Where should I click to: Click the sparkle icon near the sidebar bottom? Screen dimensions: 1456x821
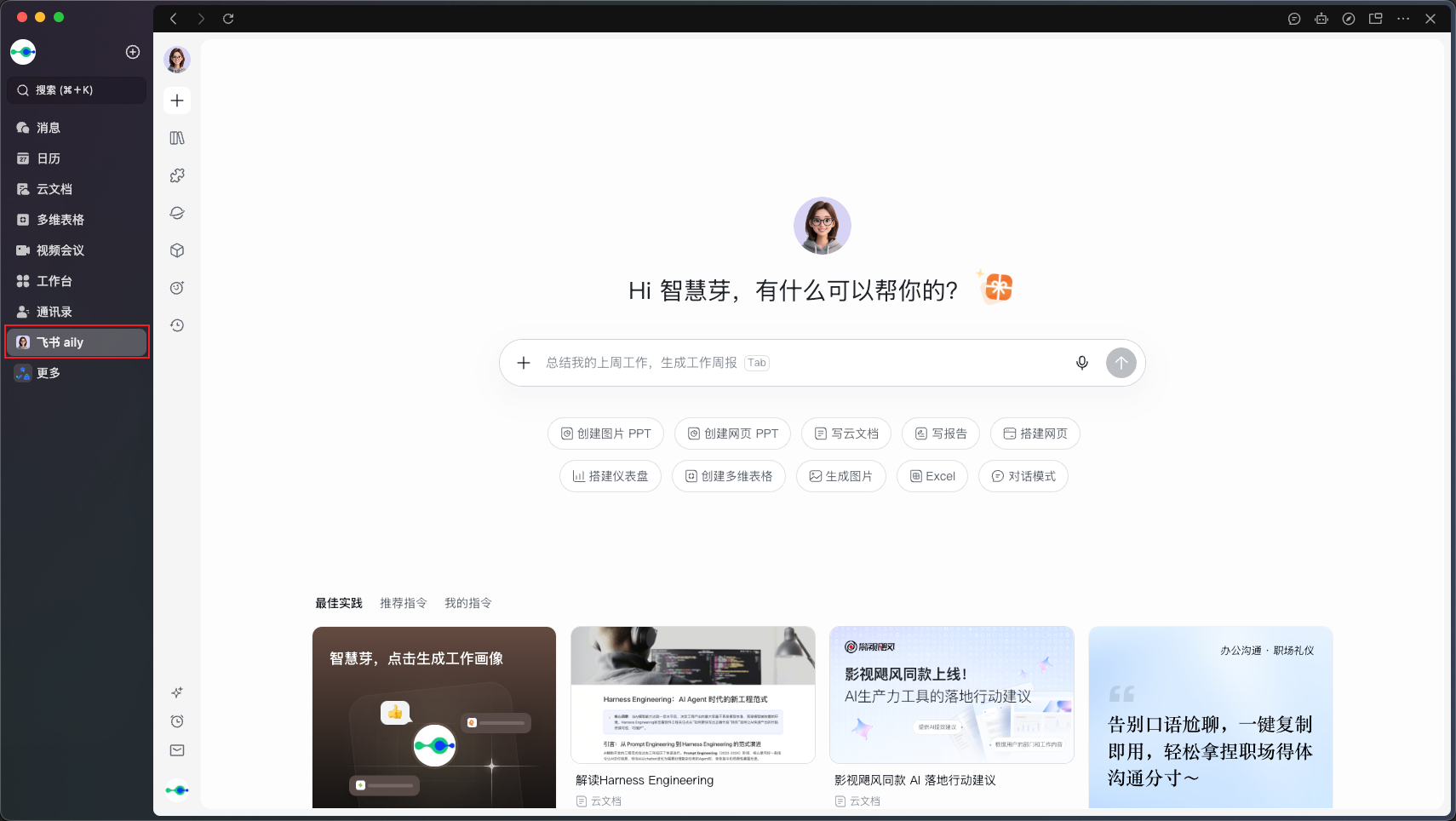point(177,692)
